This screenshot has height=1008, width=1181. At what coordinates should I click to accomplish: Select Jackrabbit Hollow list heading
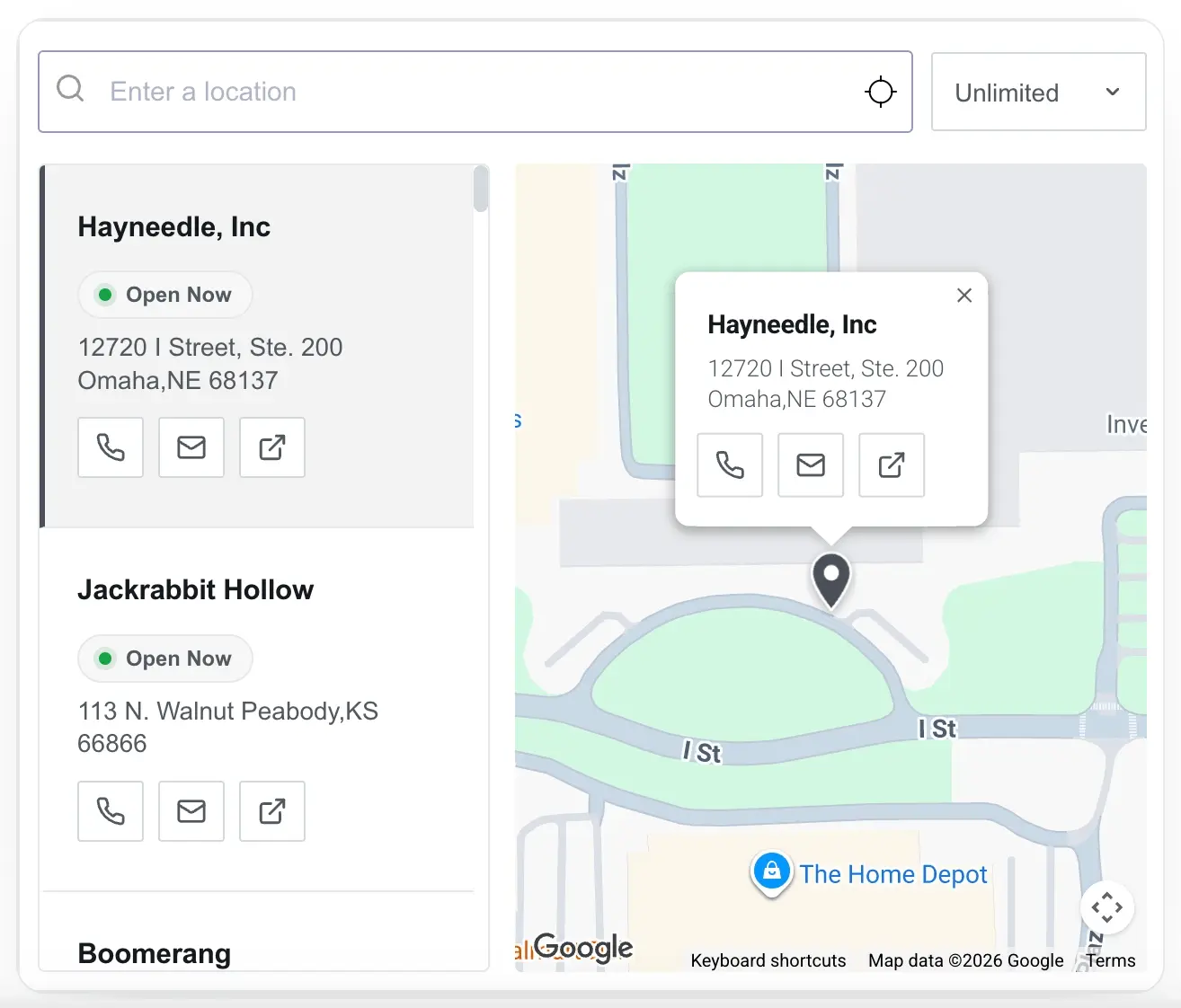pos(196,589)
